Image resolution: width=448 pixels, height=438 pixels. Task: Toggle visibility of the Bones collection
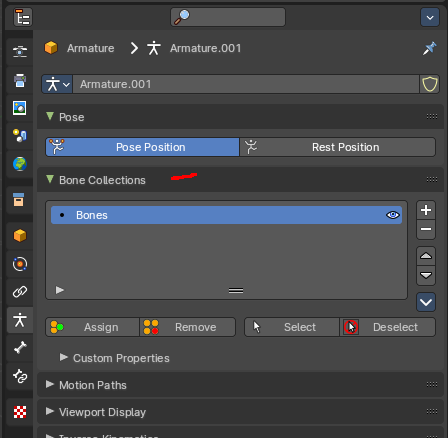(x=393, y=215)
